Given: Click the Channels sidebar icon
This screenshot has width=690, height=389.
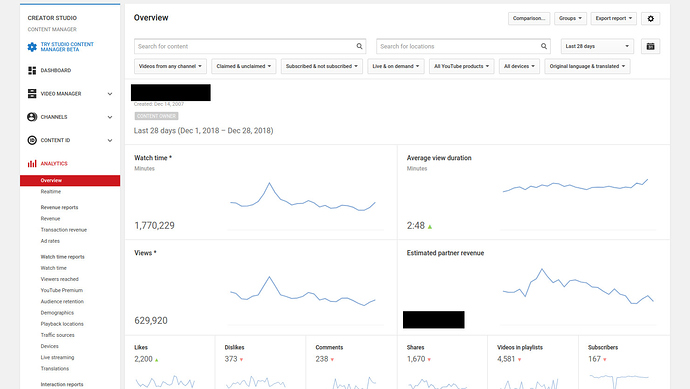Looking at the screenshot, I should tap(32, 117).
